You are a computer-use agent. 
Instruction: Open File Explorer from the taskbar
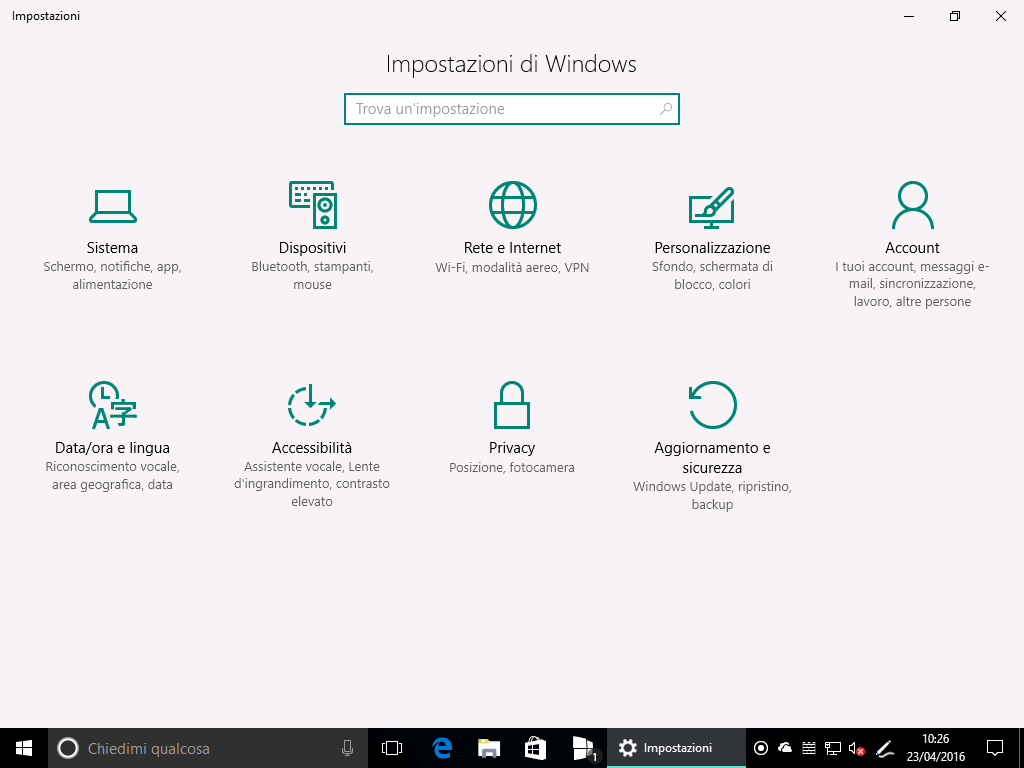tap(488, 748)
